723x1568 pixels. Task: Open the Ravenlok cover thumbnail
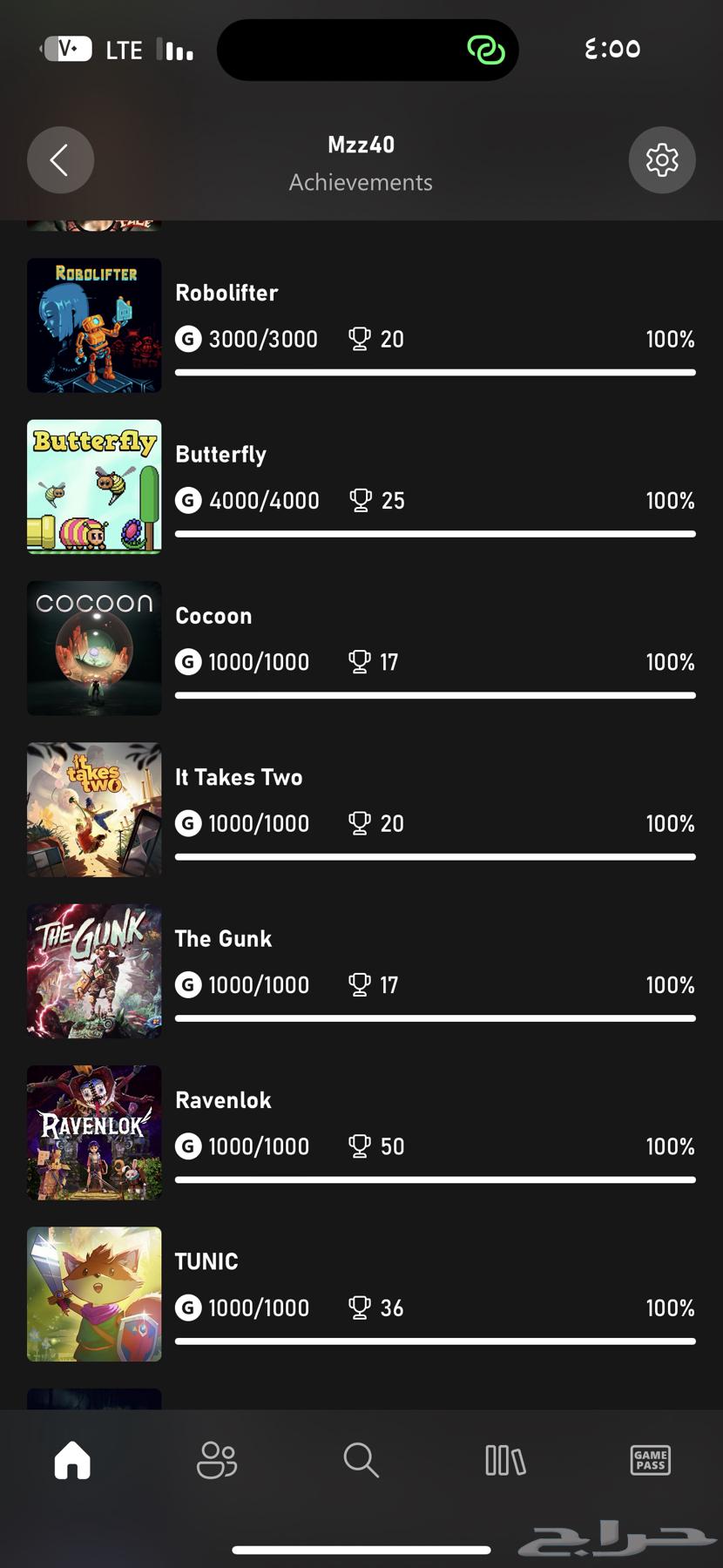click(x=94, y=1132)
